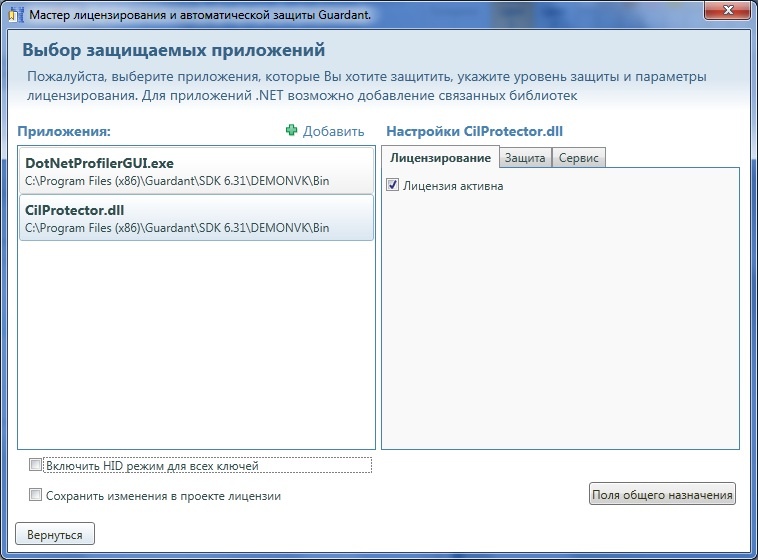Tick Сохранить изменения в проекте лицензии
Image resolution: width=758 pixels, height=560 pixels.
click(37, 495)
